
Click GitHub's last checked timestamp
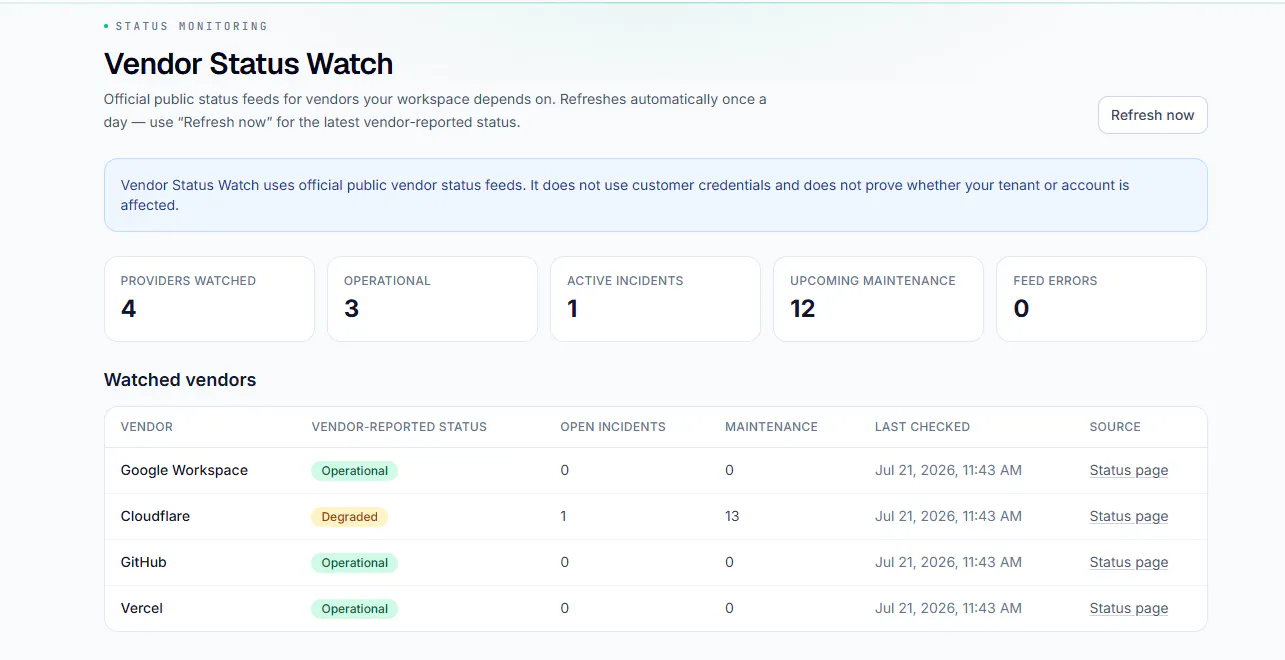[948, 562]
